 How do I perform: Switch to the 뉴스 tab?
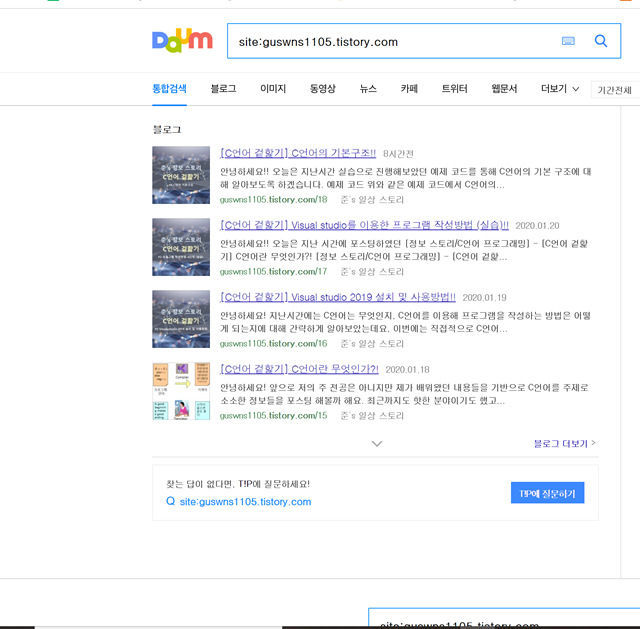click(x=368, y=89)
